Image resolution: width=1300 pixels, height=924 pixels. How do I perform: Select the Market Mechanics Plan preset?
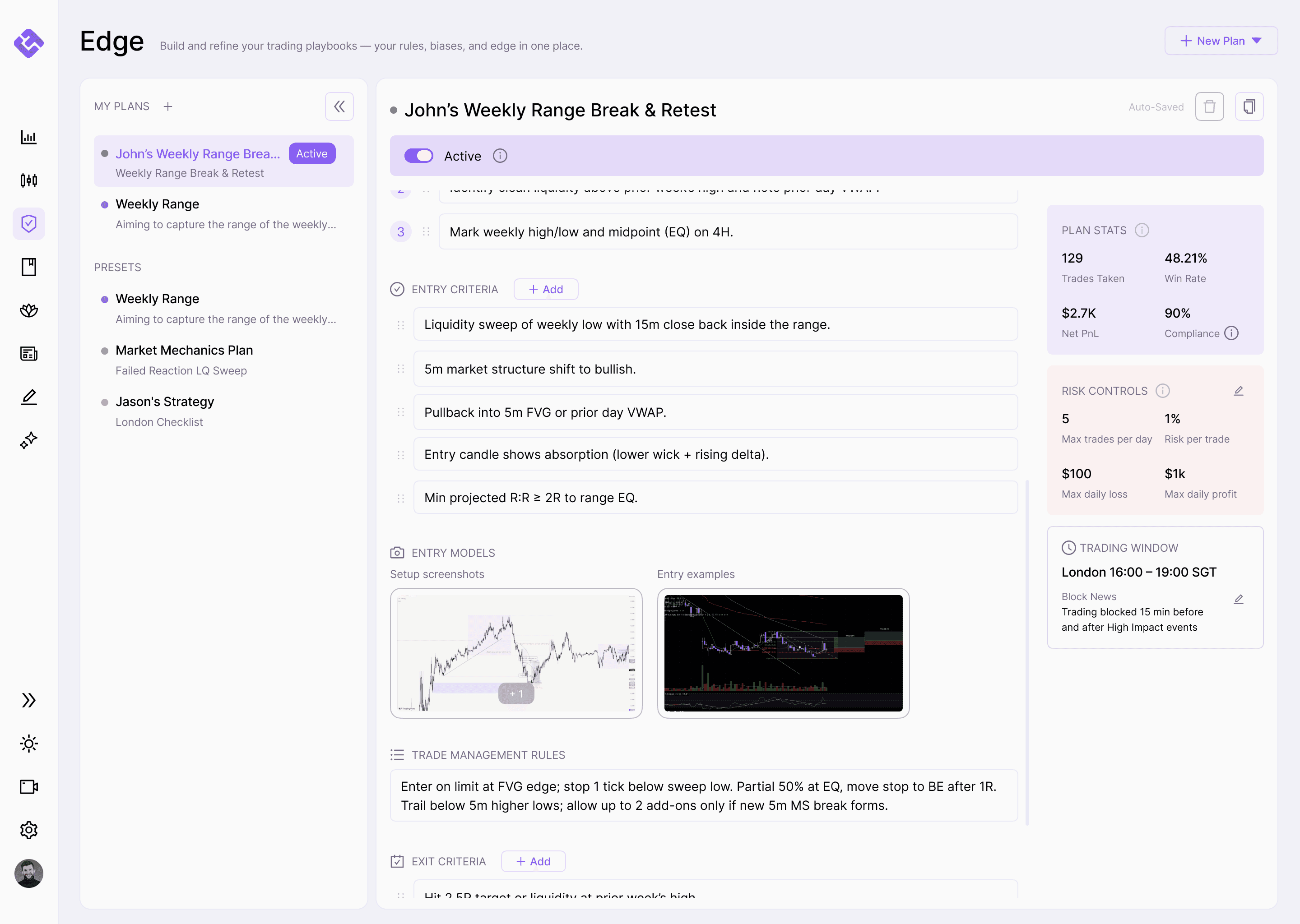click(x=184, y=351)
